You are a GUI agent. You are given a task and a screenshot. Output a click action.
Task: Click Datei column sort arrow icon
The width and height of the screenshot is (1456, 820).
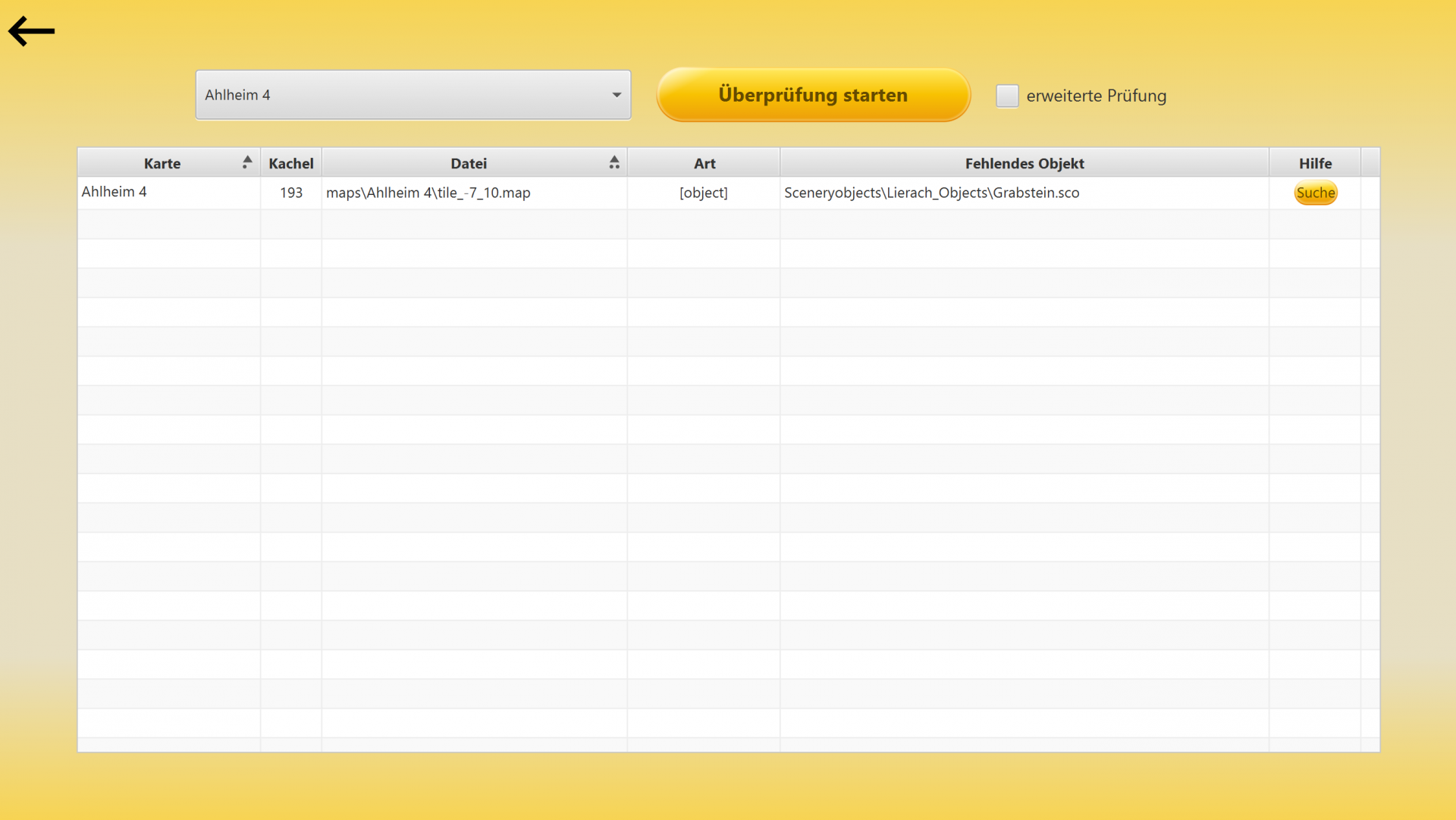click(614, 162)
